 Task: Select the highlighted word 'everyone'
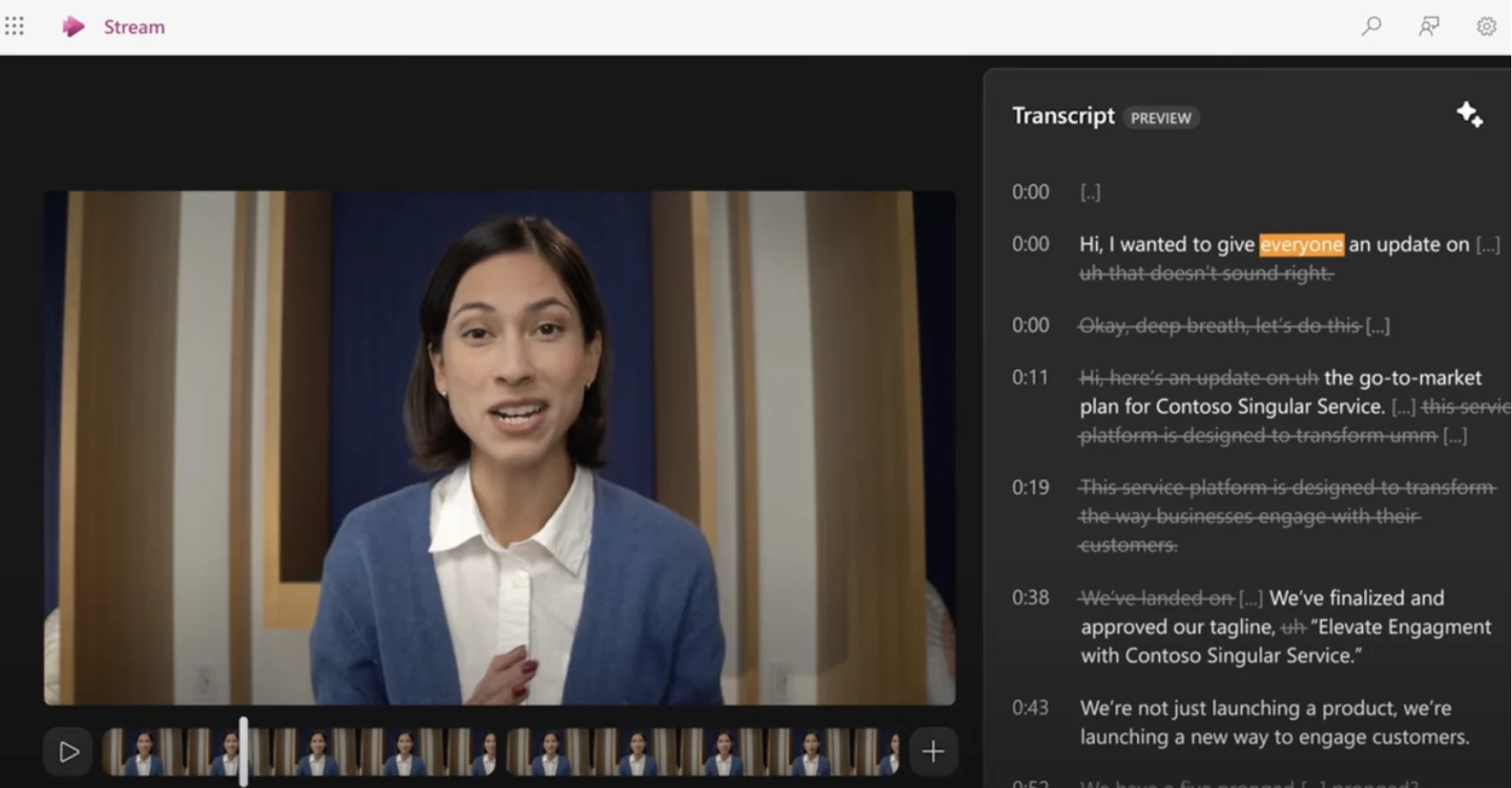(x=1302, y=245)
